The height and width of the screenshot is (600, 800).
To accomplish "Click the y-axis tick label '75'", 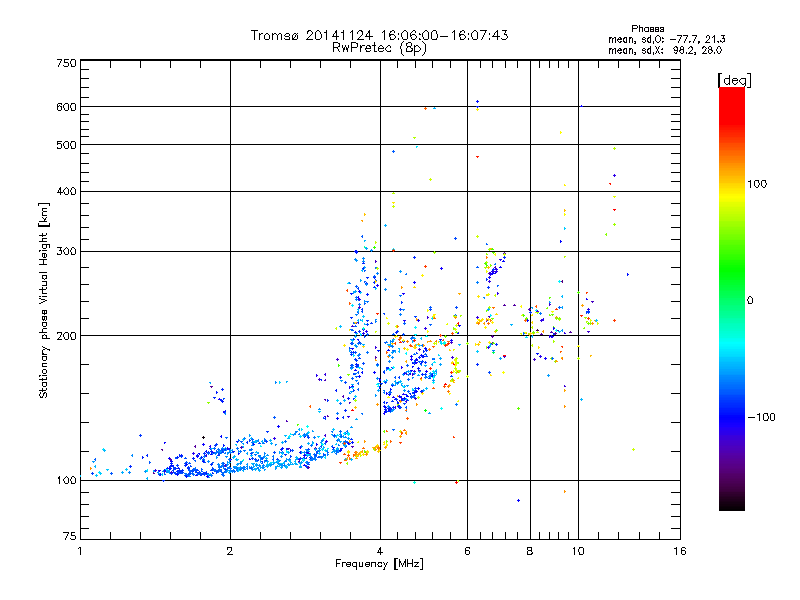I will (70, 536).
